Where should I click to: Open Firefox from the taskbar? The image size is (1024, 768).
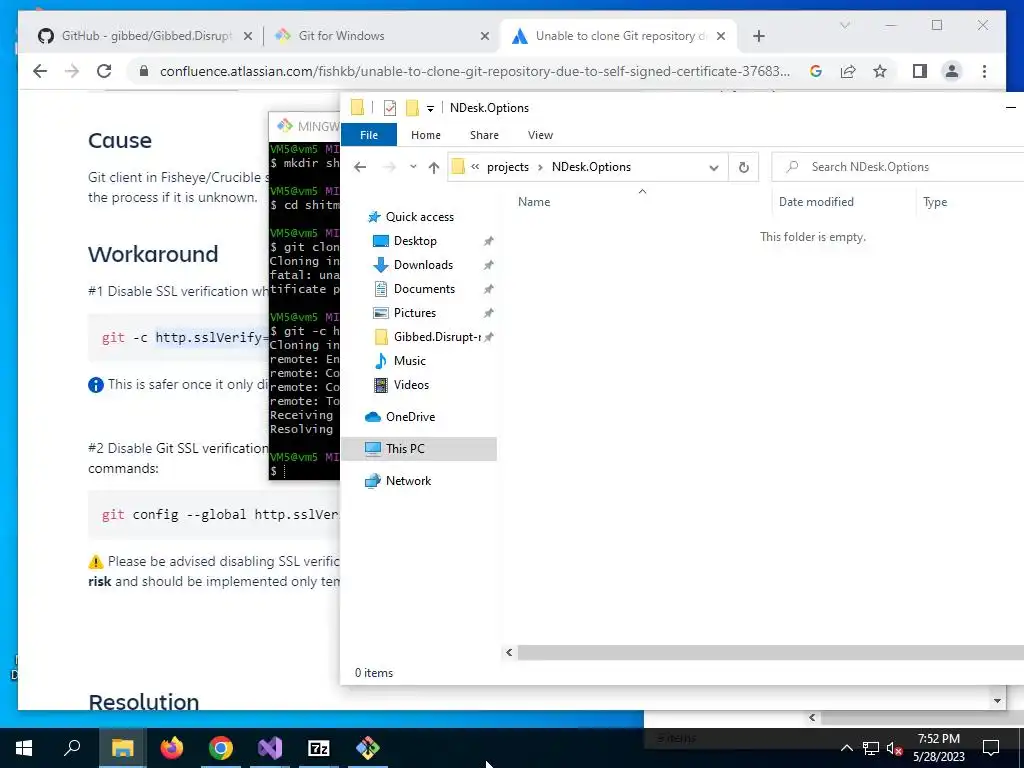[172, 748]
